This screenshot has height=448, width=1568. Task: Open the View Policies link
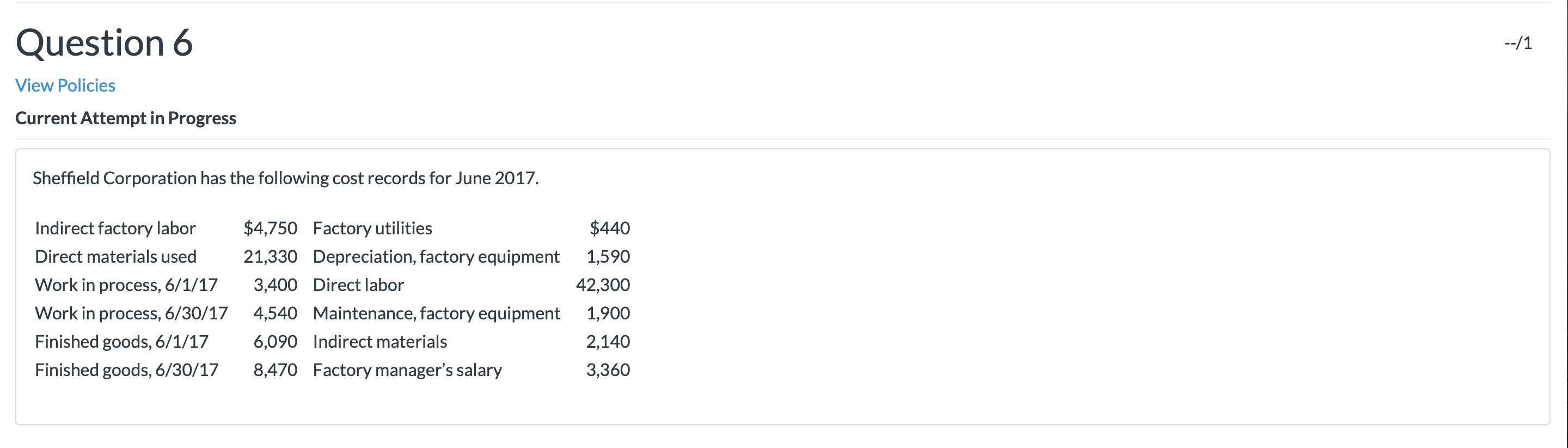click(64, 86)
